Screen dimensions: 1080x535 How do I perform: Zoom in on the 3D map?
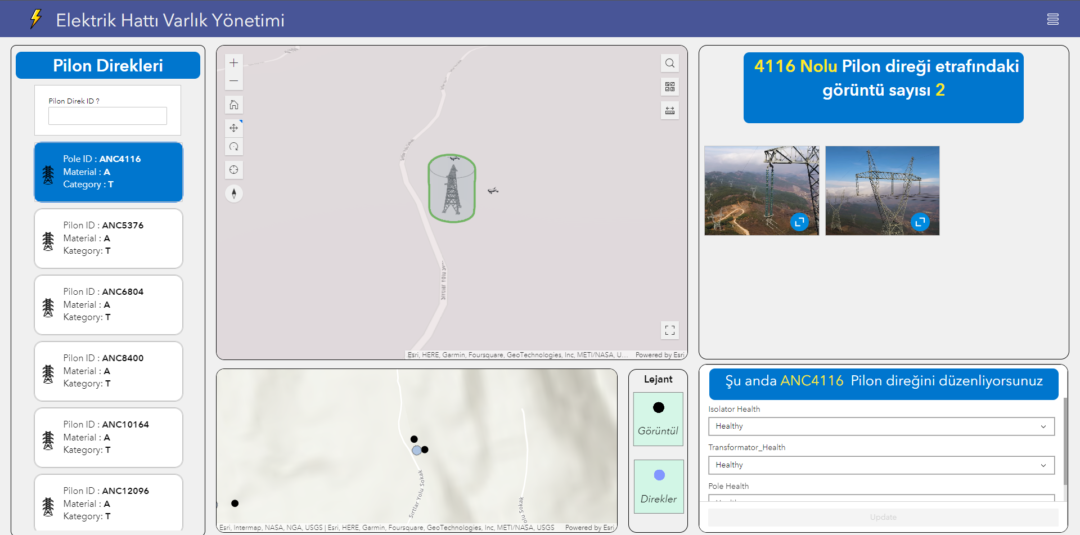click(x=233, y=63)
